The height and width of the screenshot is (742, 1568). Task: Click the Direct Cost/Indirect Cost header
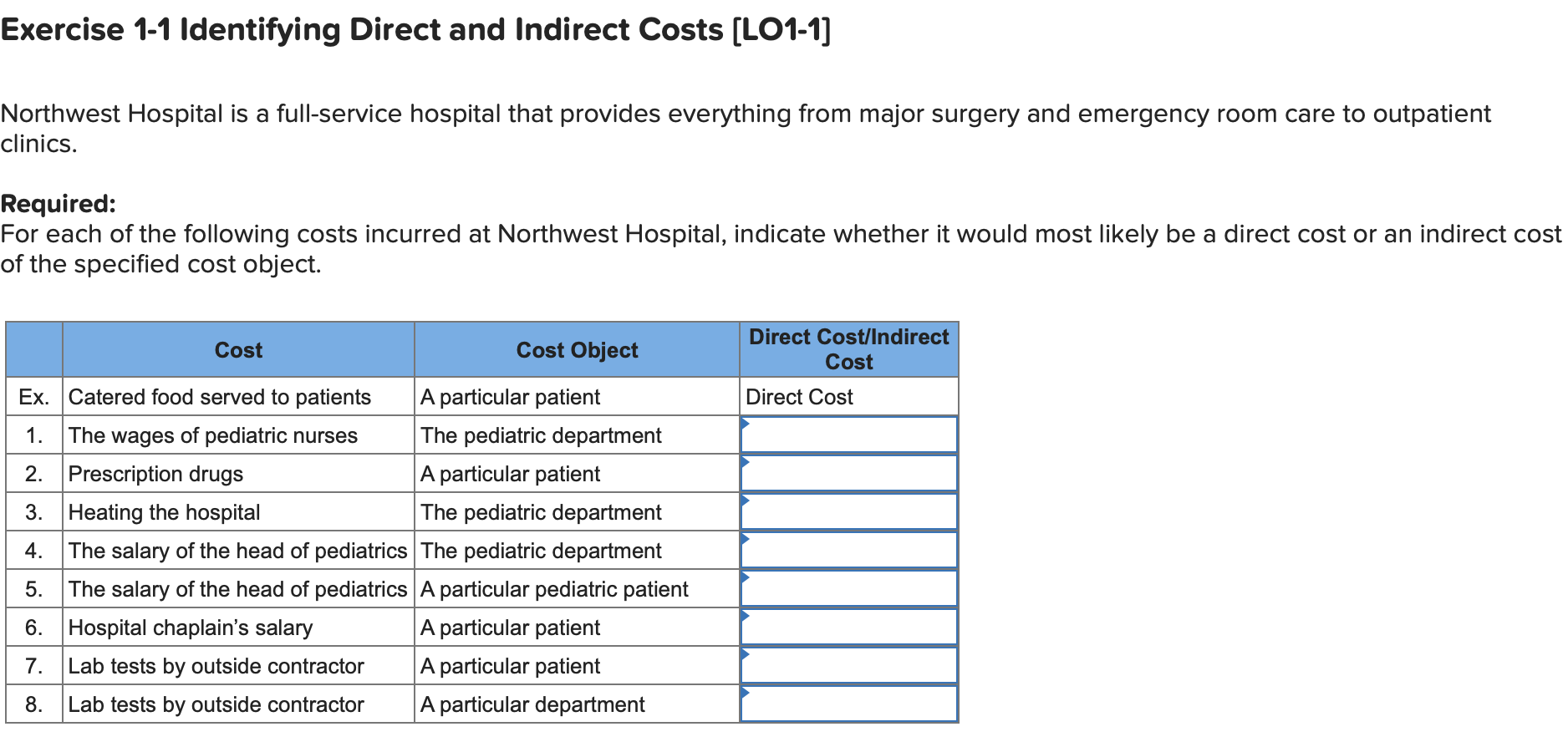click(848, 349)
